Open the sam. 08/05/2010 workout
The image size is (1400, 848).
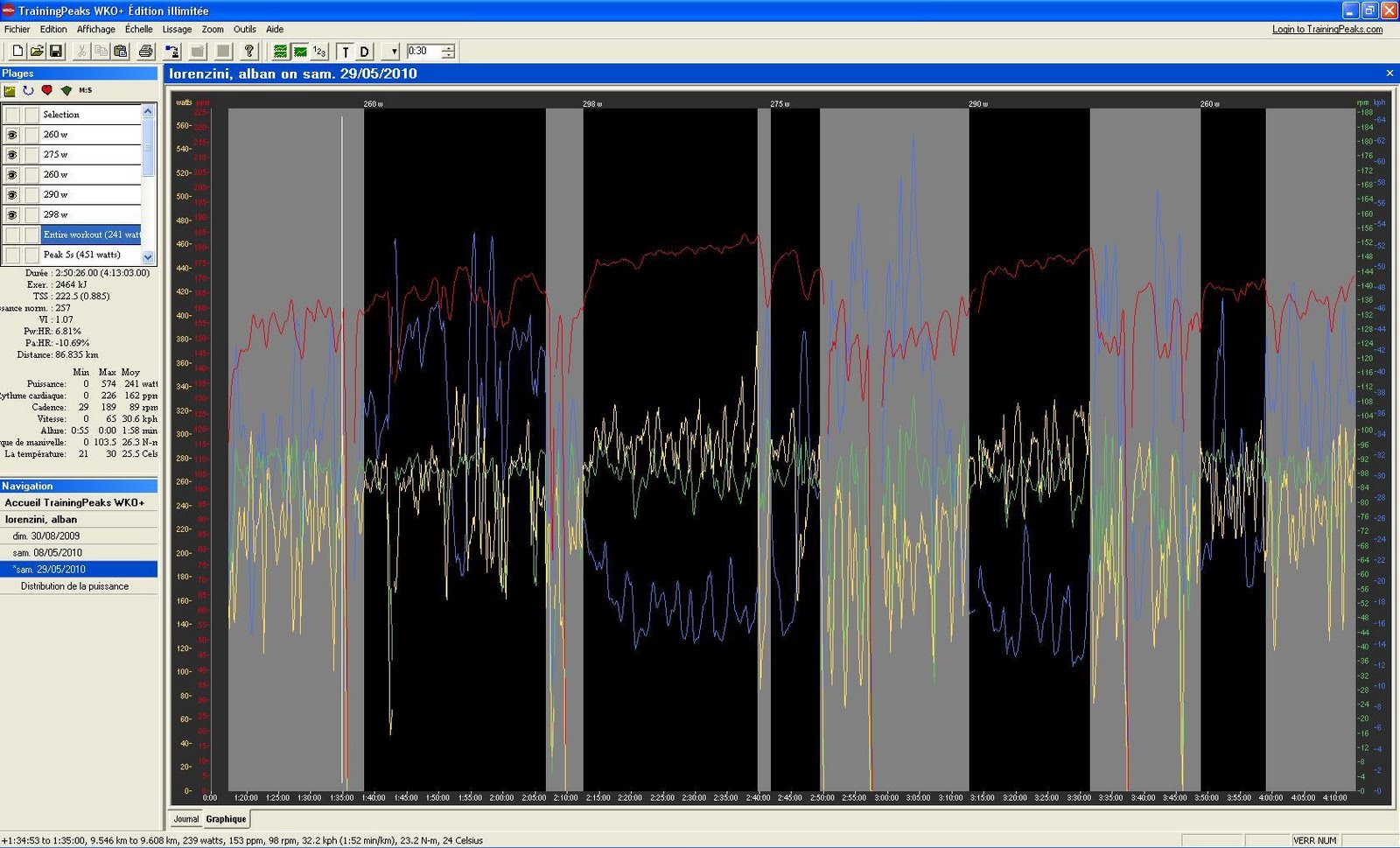point(47,553)
